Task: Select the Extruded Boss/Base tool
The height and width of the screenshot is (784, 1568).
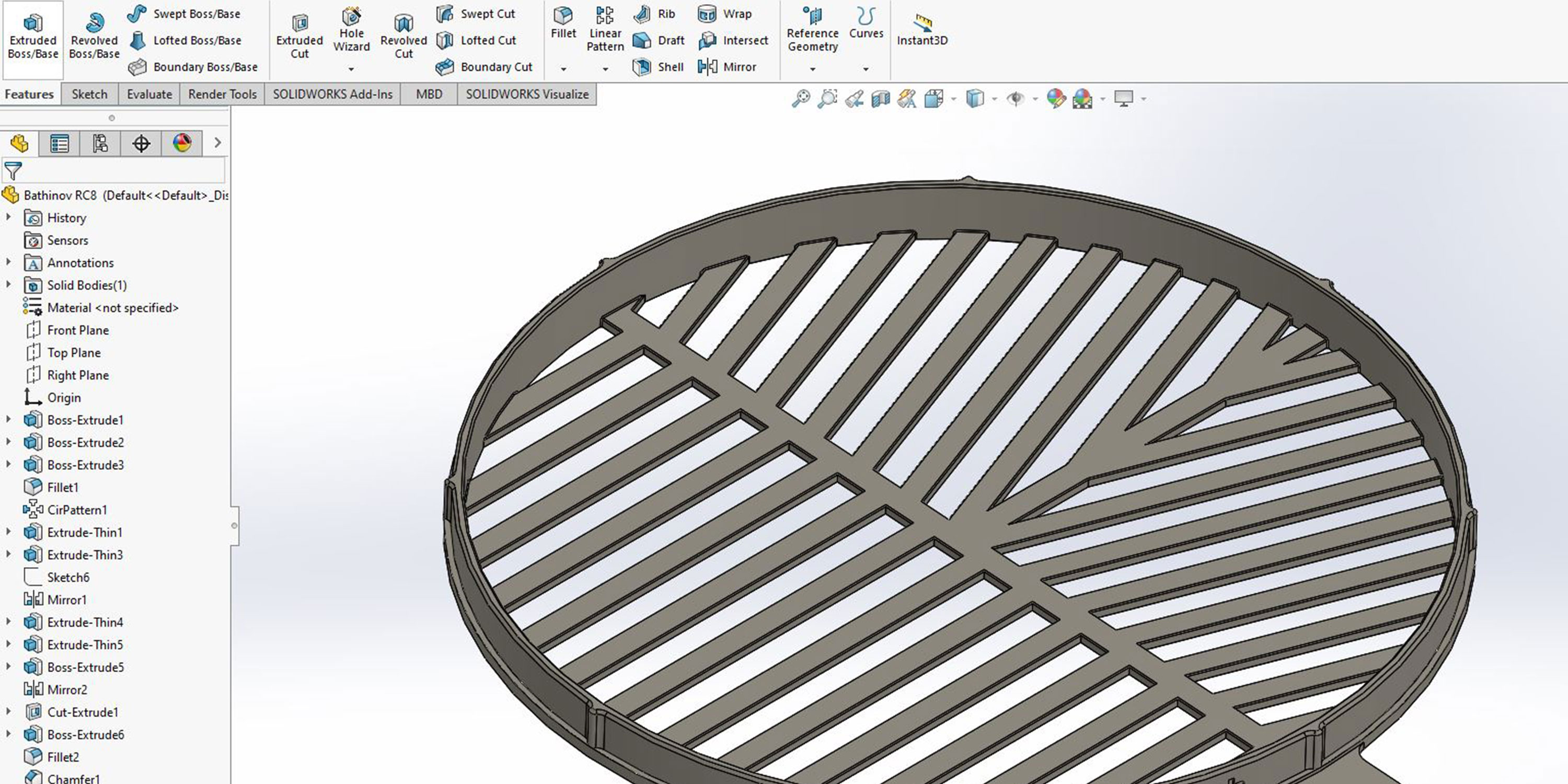Action: tap(33, 39)
